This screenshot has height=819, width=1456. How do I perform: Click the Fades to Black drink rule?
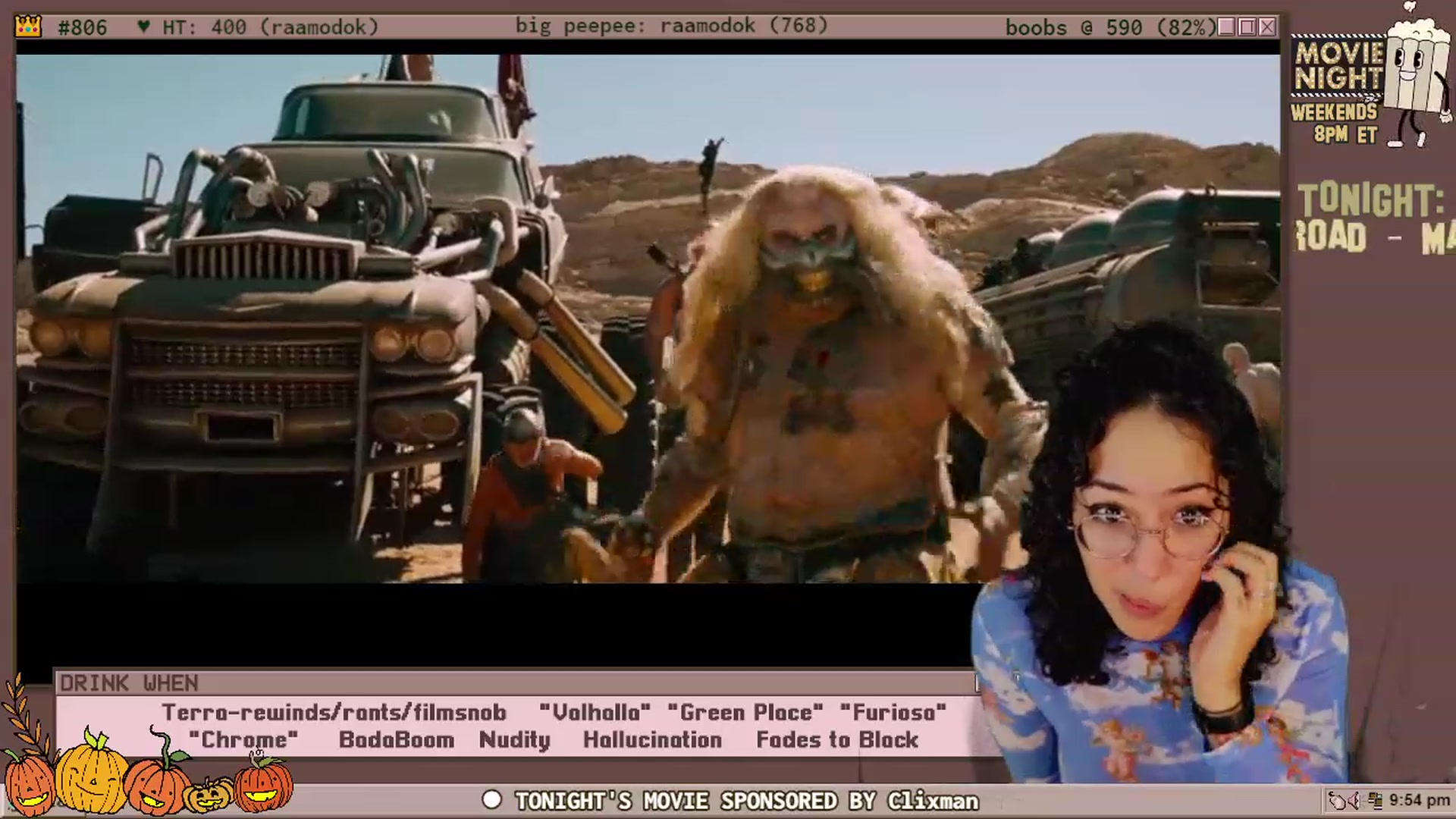pos(837,740)
